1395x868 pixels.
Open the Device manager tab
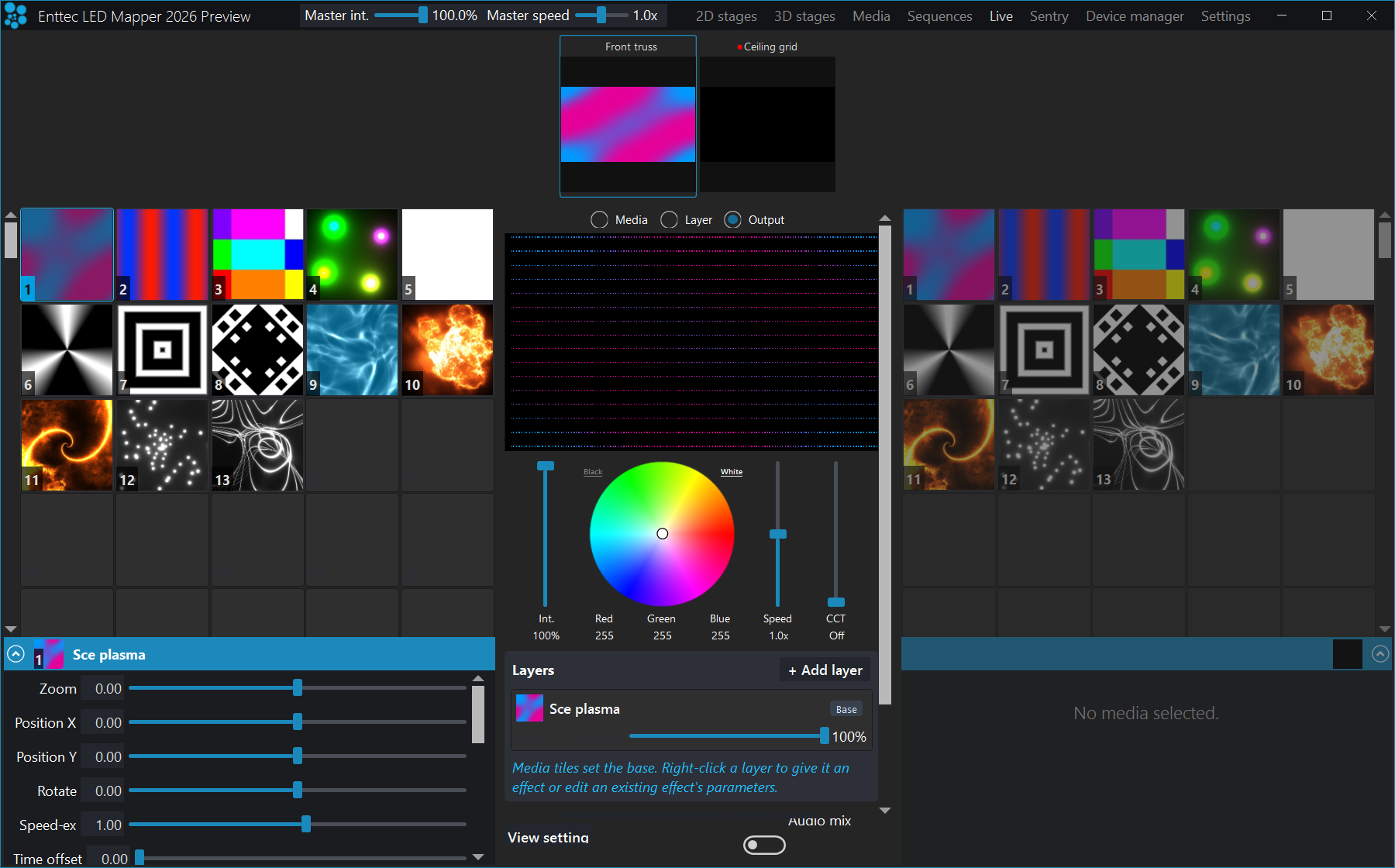pyautogui.click(x=1135, y=16)
